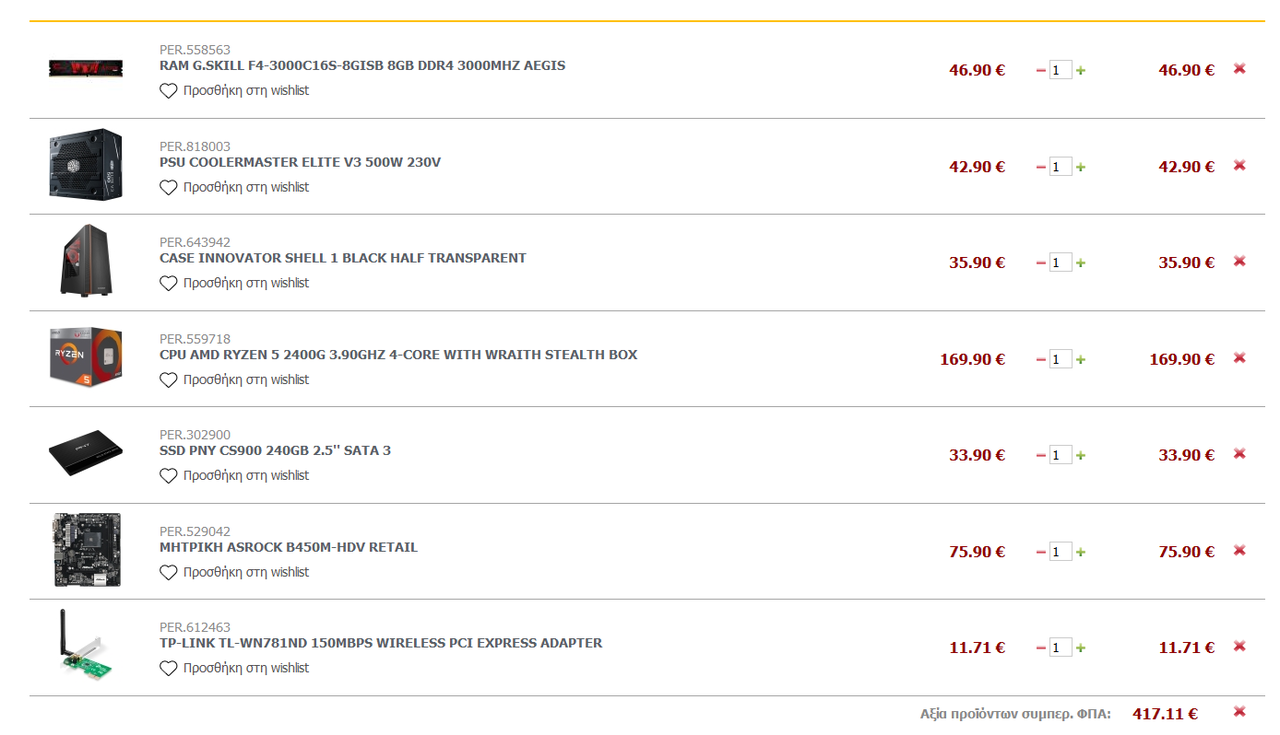The image size is (1280, 735).
Task: Click quantity field for PNY CS900 SSD
Action: tap(1060, 455)
